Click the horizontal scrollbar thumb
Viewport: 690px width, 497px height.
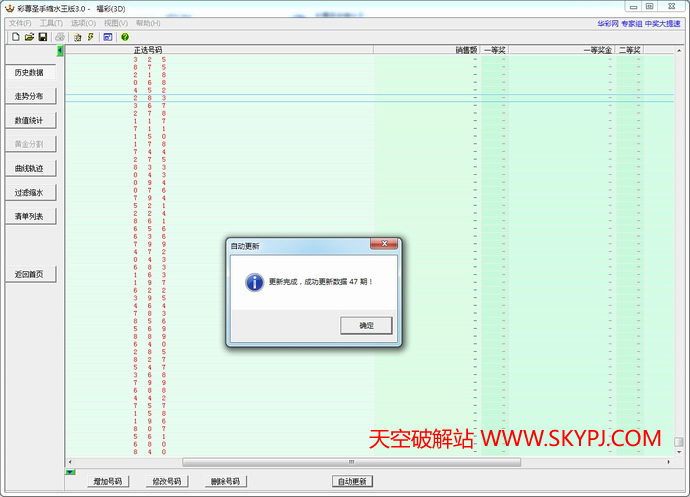(x=350, y=462)
